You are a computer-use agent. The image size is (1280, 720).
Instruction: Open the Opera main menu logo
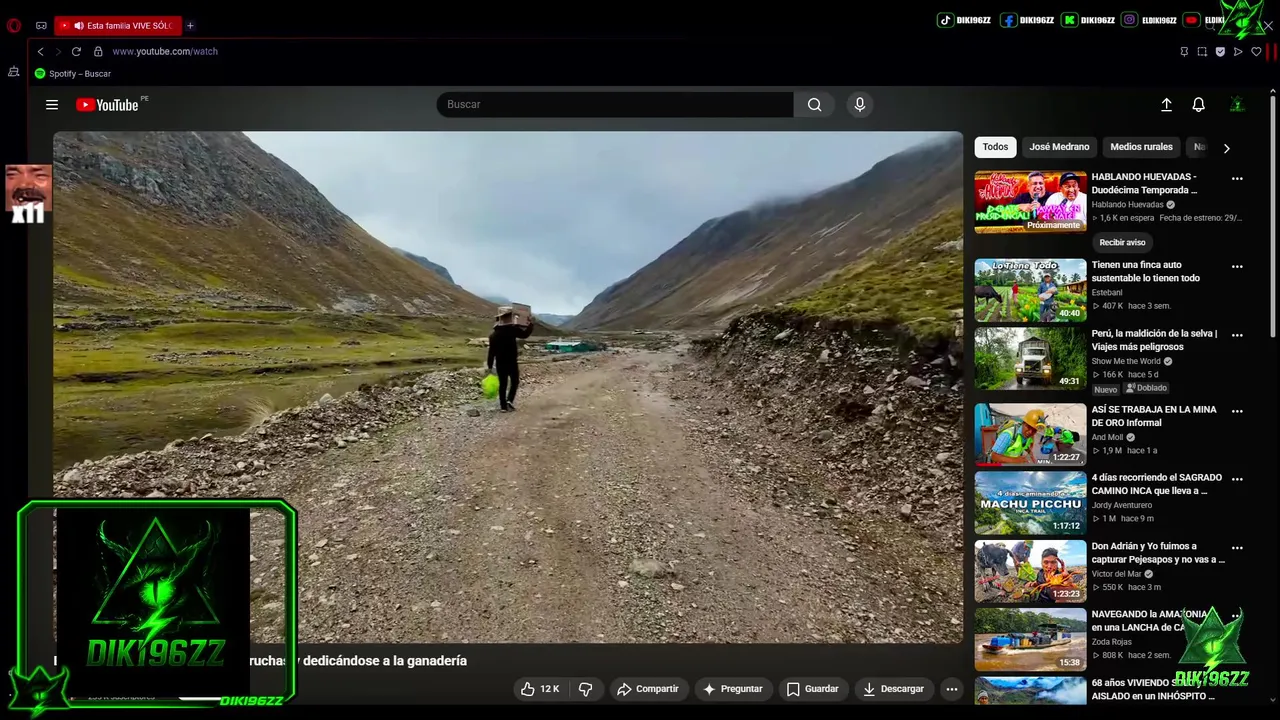pyautogui.click(x=14, y=25)
